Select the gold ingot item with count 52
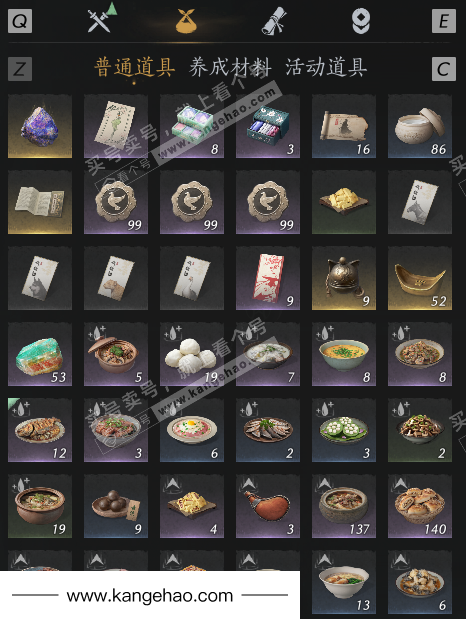This screenshot has width=466, height=619. pyautogui.click(x=420, y=278)
